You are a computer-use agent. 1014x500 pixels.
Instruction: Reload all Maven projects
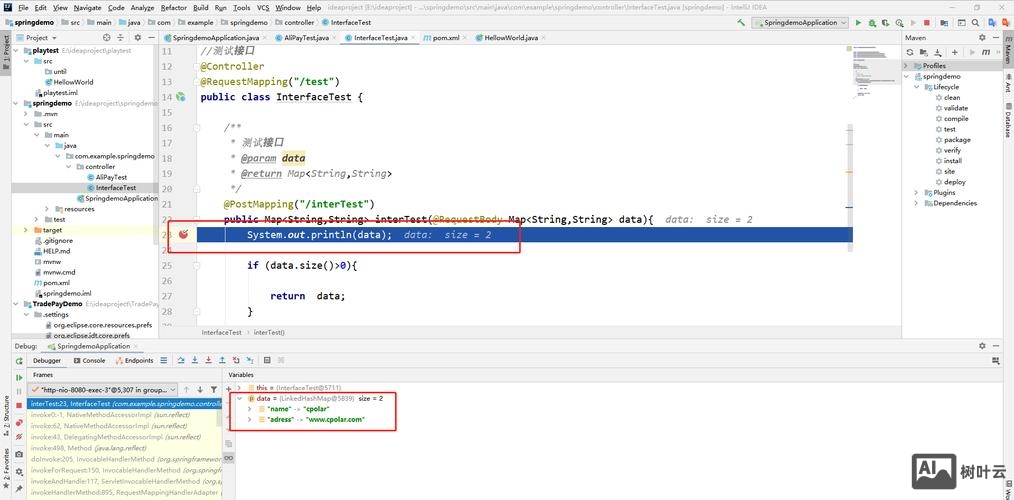910,52
